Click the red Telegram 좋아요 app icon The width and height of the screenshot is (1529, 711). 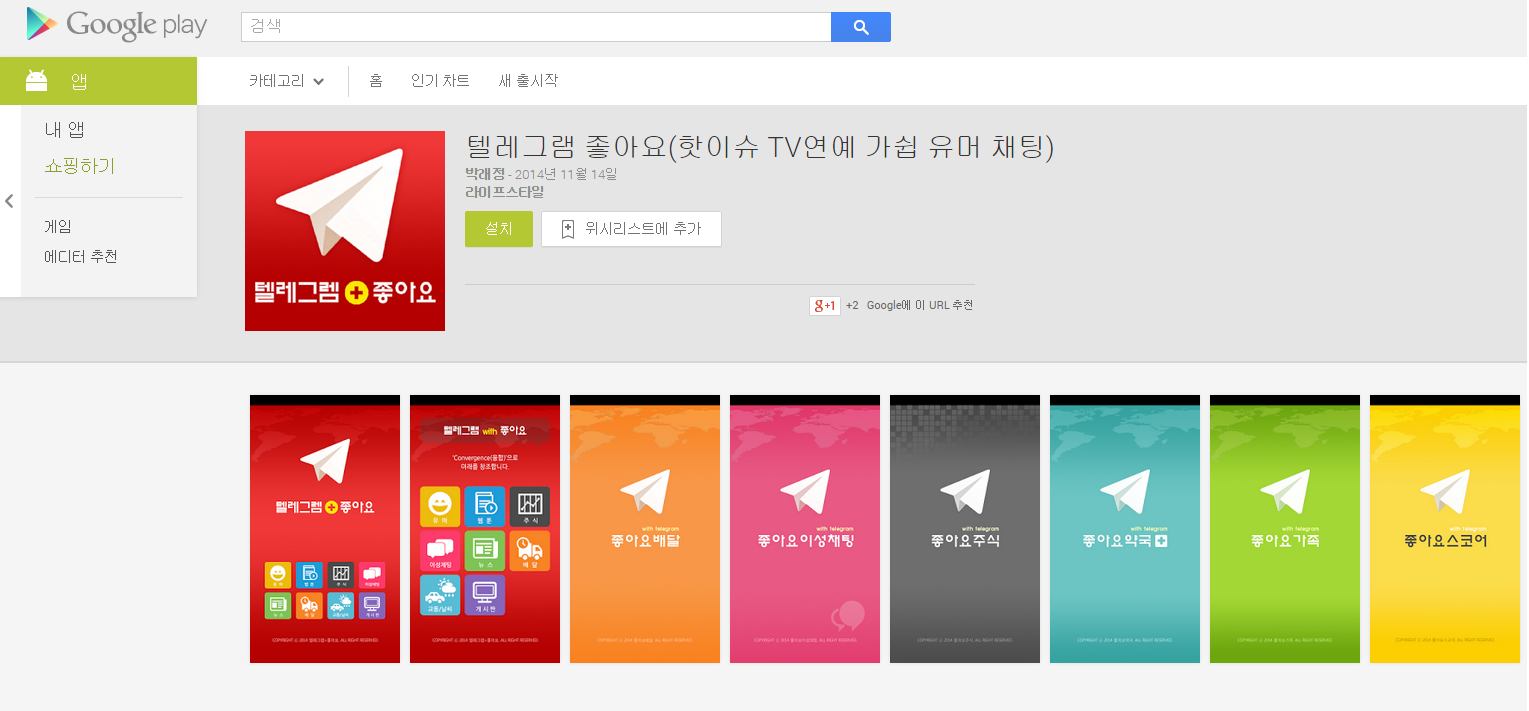pos(345,231)
